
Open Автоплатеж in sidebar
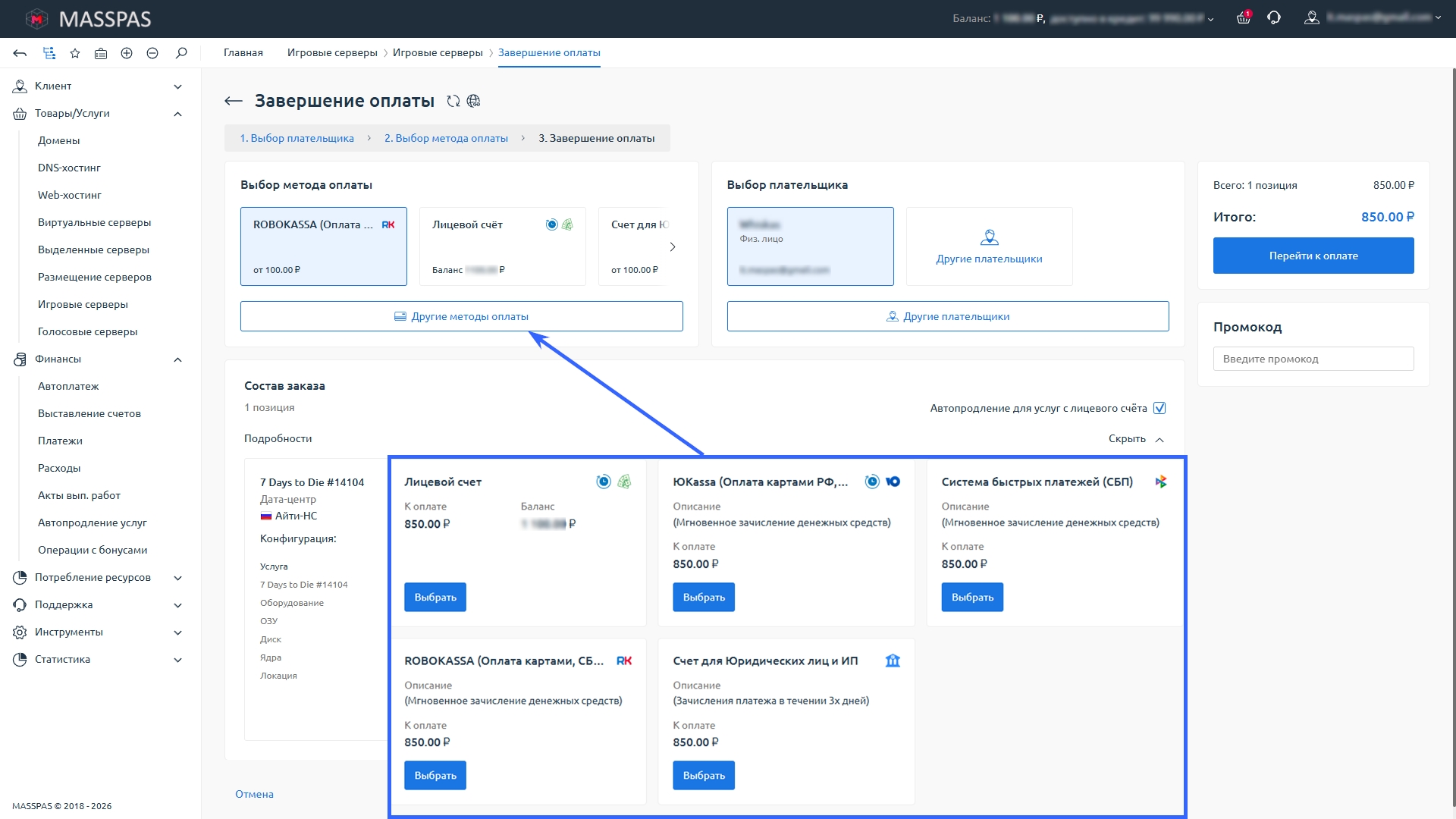click(68, 387)
